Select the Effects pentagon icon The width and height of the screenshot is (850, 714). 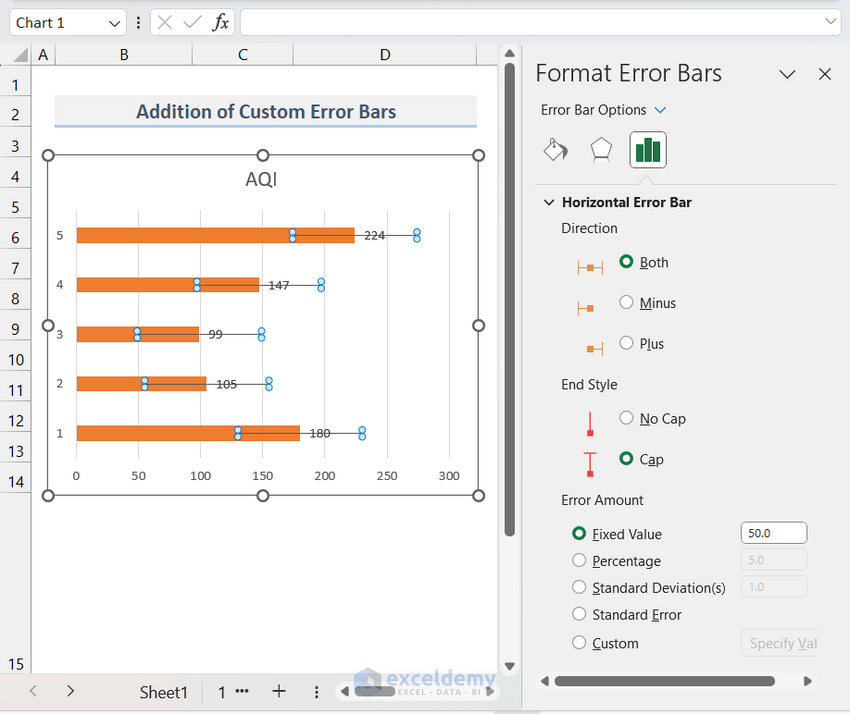click(601, 148)
